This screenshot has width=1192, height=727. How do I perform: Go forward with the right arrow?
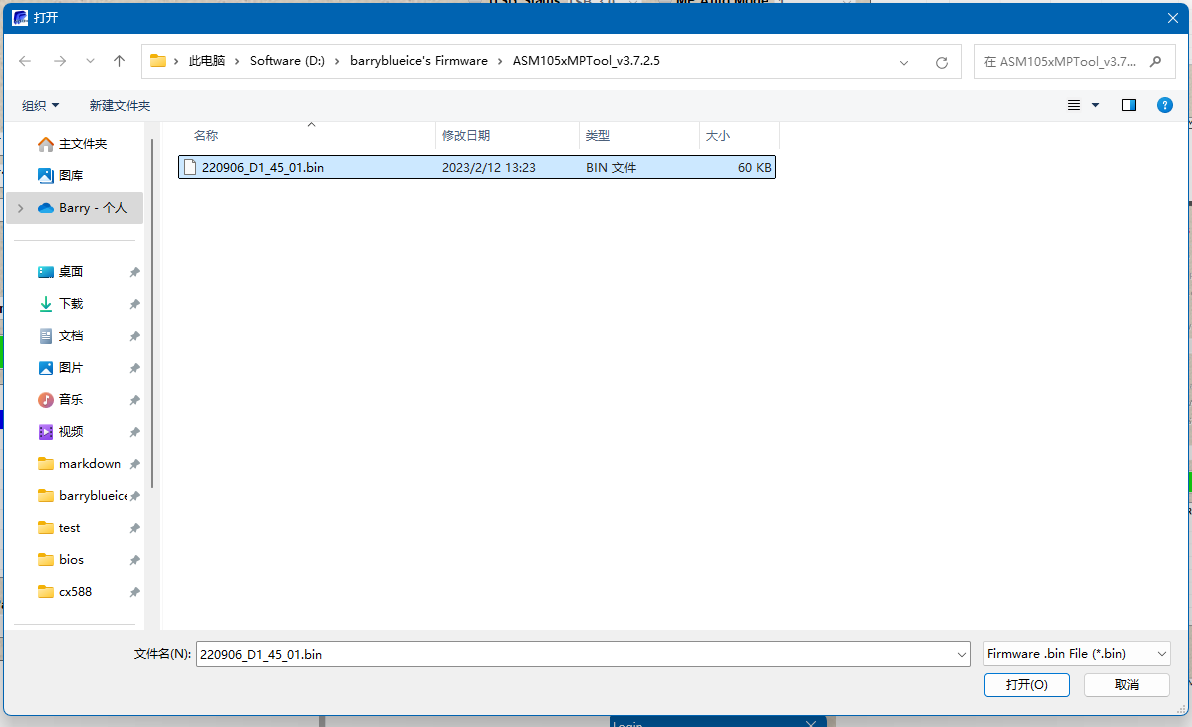(60, 62)
